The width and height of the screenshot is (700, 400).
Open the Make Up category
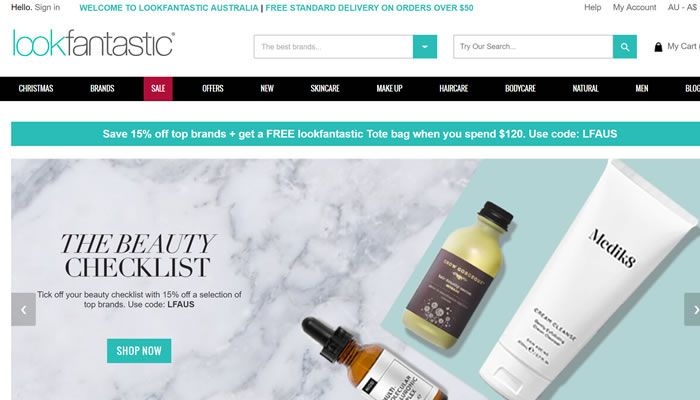tap(389, 88)
